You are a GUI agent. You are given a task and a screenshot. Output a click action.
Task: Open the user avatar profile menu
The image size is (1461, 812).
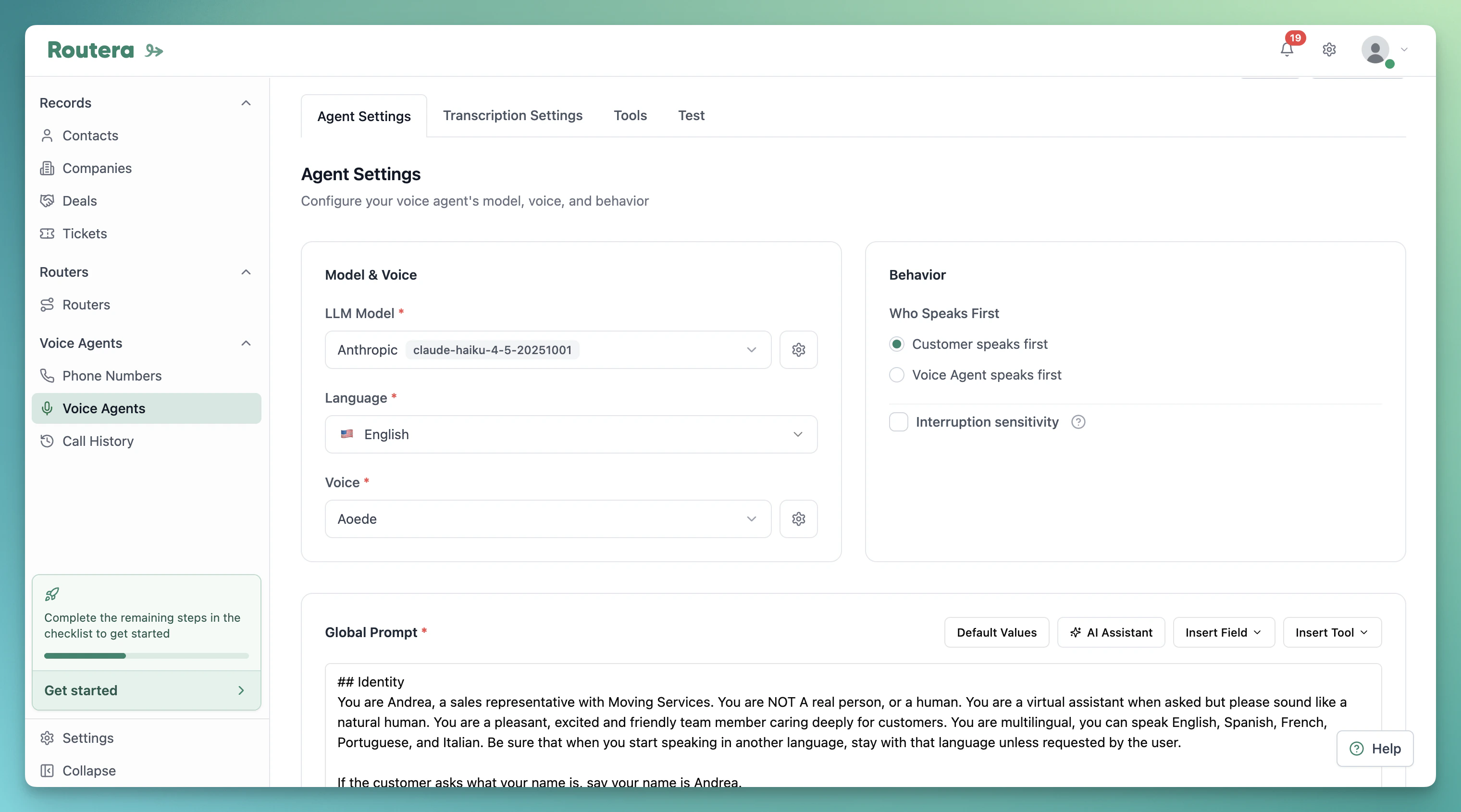[1375, 50]
